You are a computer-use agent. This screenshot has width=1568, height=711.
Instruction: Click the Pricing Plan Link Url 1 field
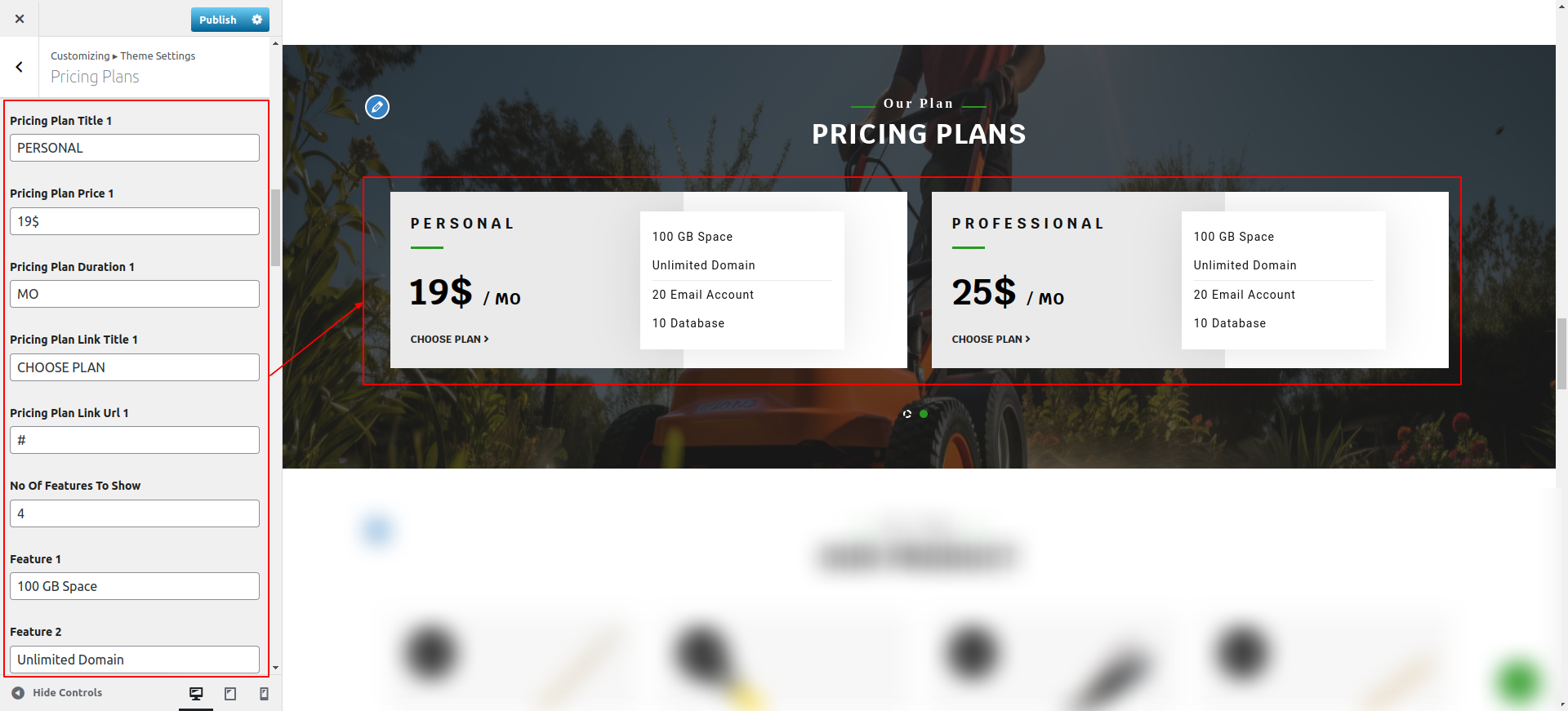pyautogui.click(x=135, y=440)
